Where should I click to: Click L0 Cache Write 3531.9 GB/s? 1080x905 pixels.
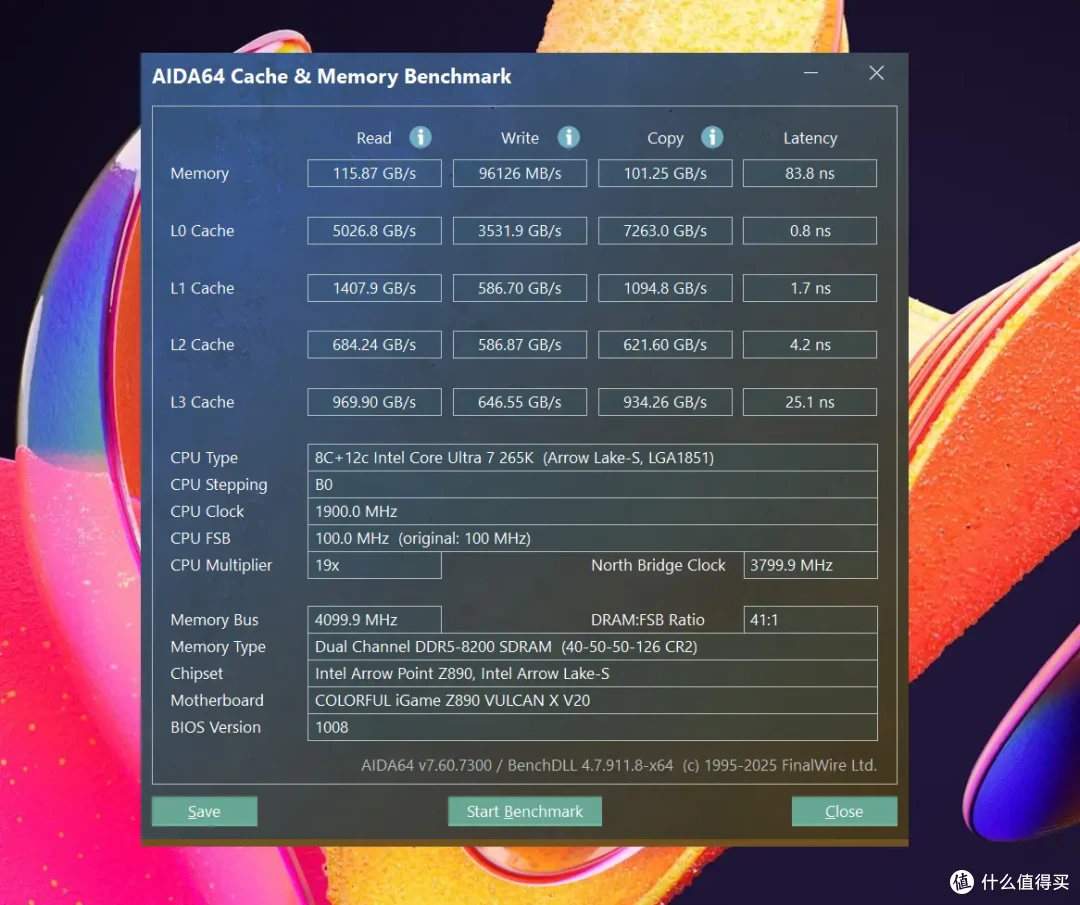coord(520,231)
